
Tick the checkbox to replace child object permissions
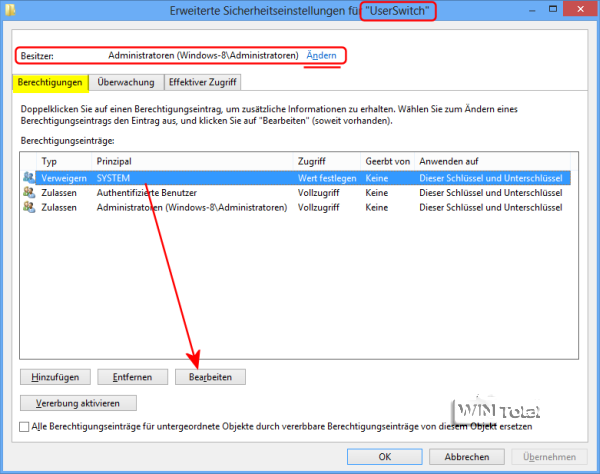pyautogui.click(x=24, y=427)
